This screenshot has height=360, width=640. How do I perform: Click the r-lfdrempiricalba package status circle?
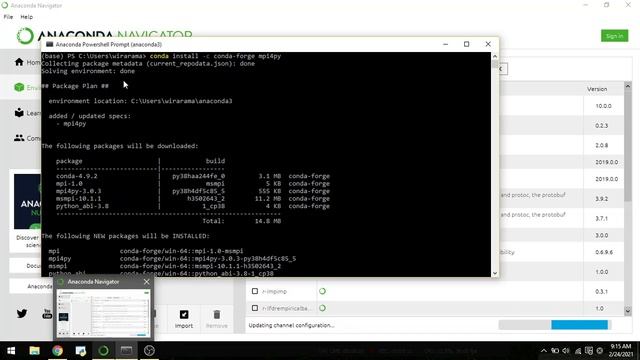click(x=322, y=308)
